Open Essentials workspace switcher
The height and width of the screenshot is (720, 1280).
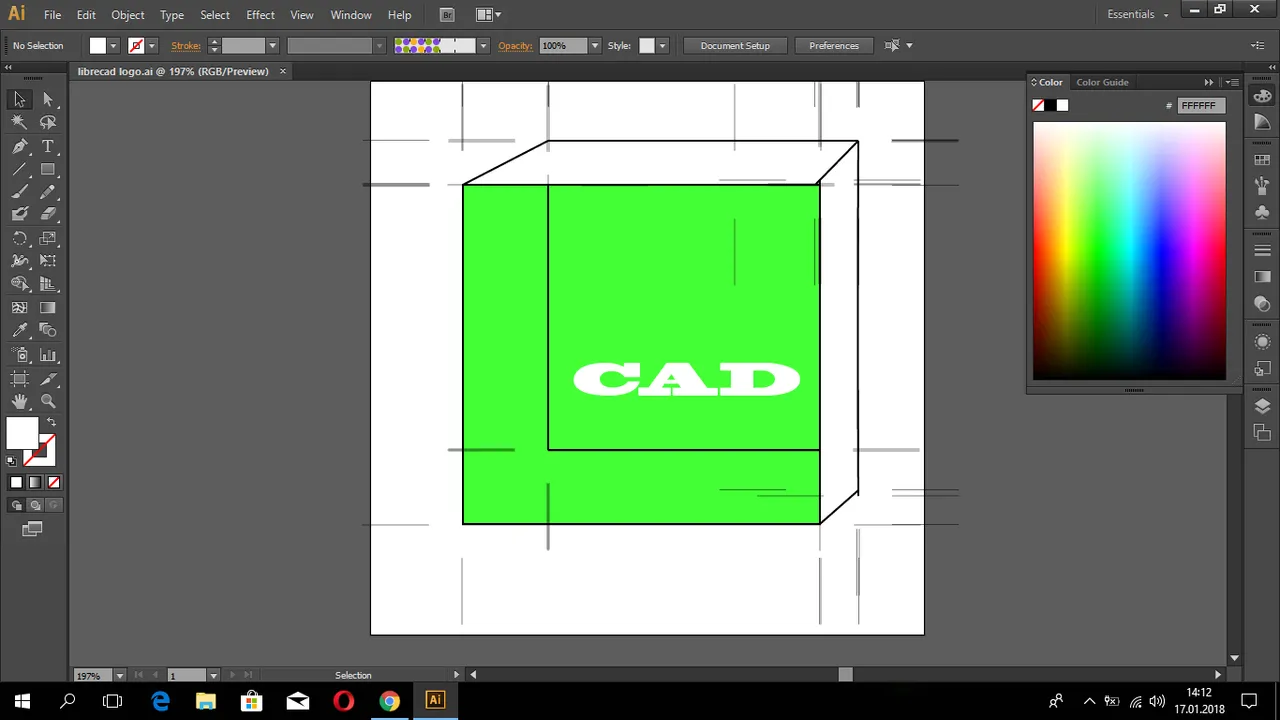(x=1137, y=15)
